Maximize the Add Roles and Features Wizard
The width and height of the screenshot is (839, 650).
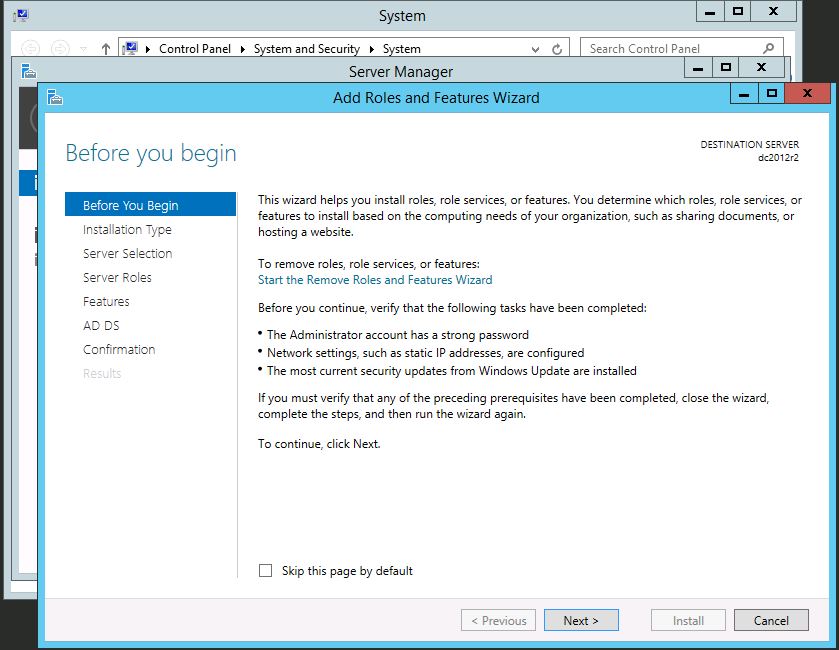(x=772, y=94)
